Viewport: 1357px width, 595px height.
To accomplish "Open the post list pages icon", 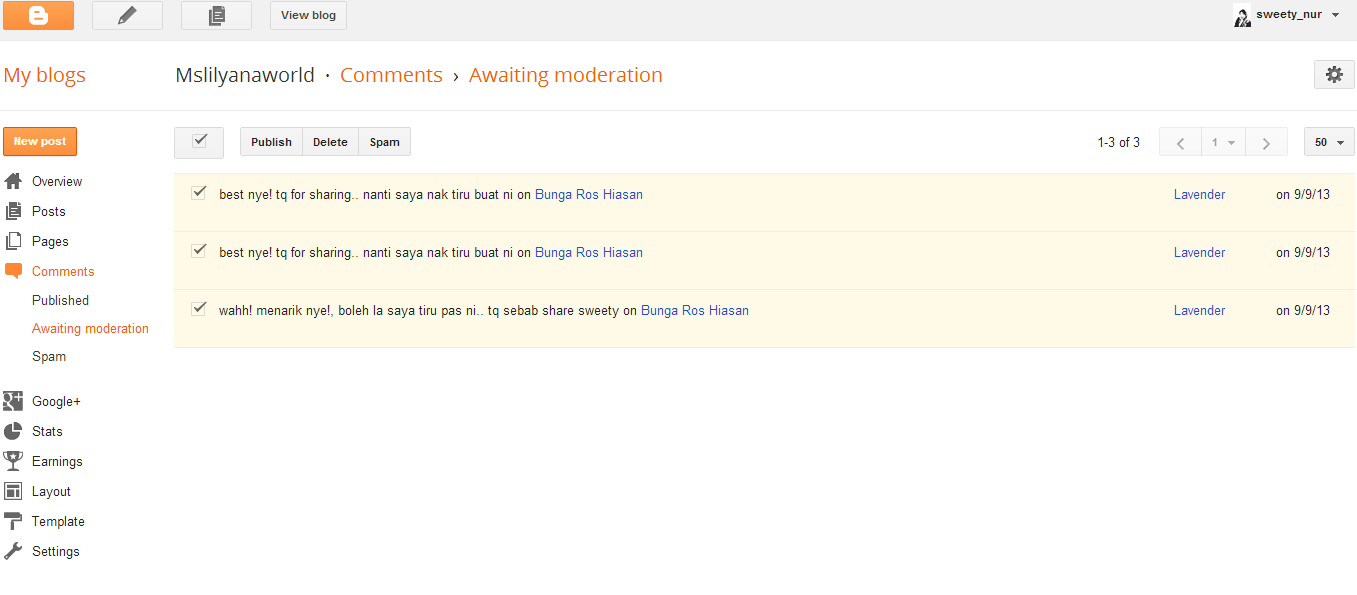I will pyautogui.click(x=216, y=15).
